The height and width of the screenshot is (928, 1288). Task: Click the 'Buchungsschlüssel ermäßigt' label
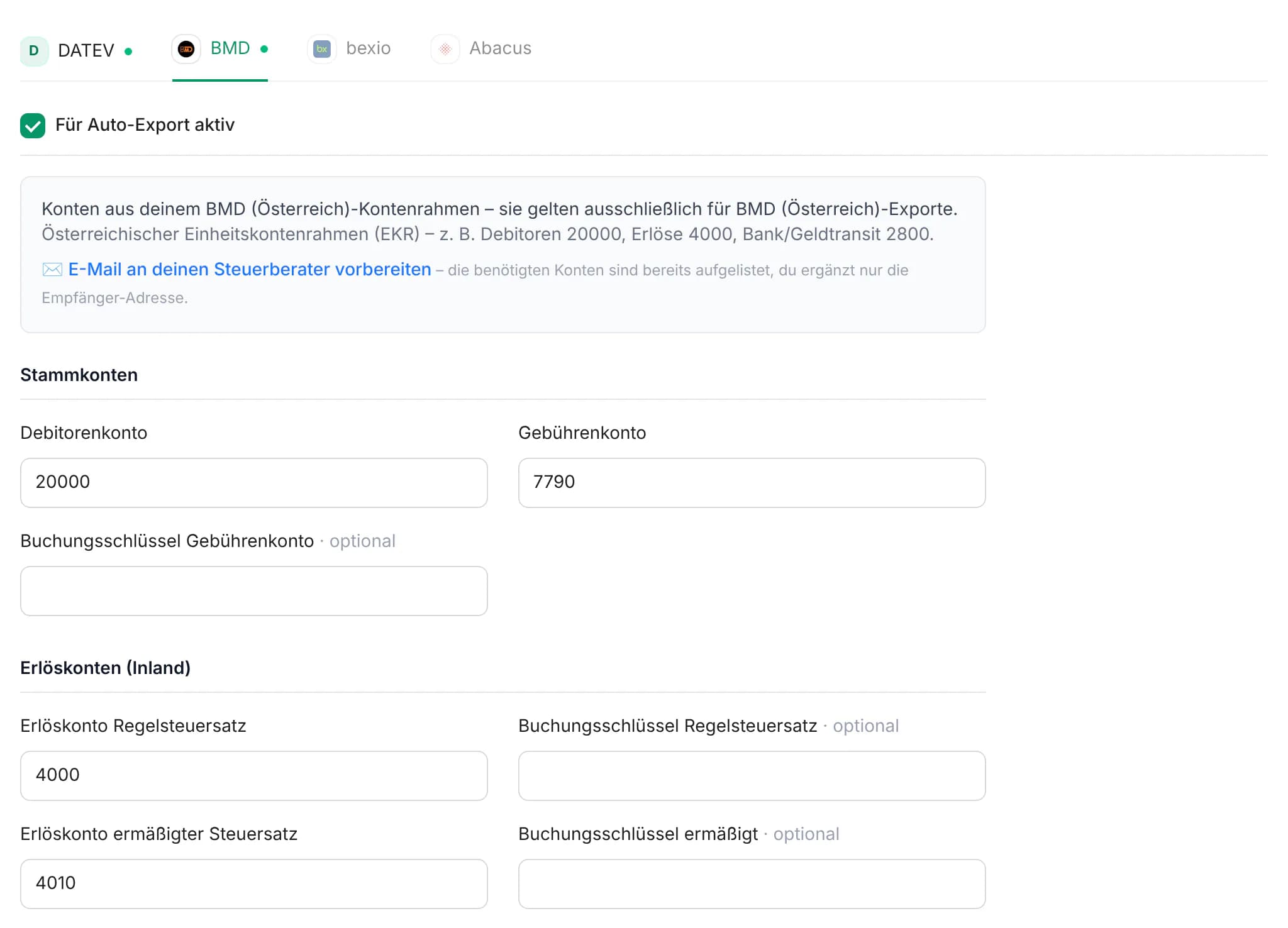[x=638, y=834]
